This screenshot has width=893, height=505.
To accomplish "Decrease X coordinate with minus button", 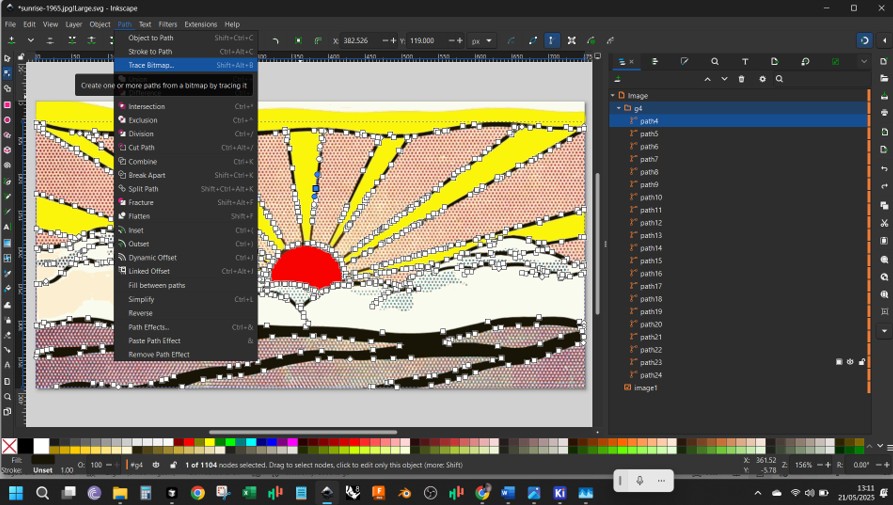I will coord(385,41).
